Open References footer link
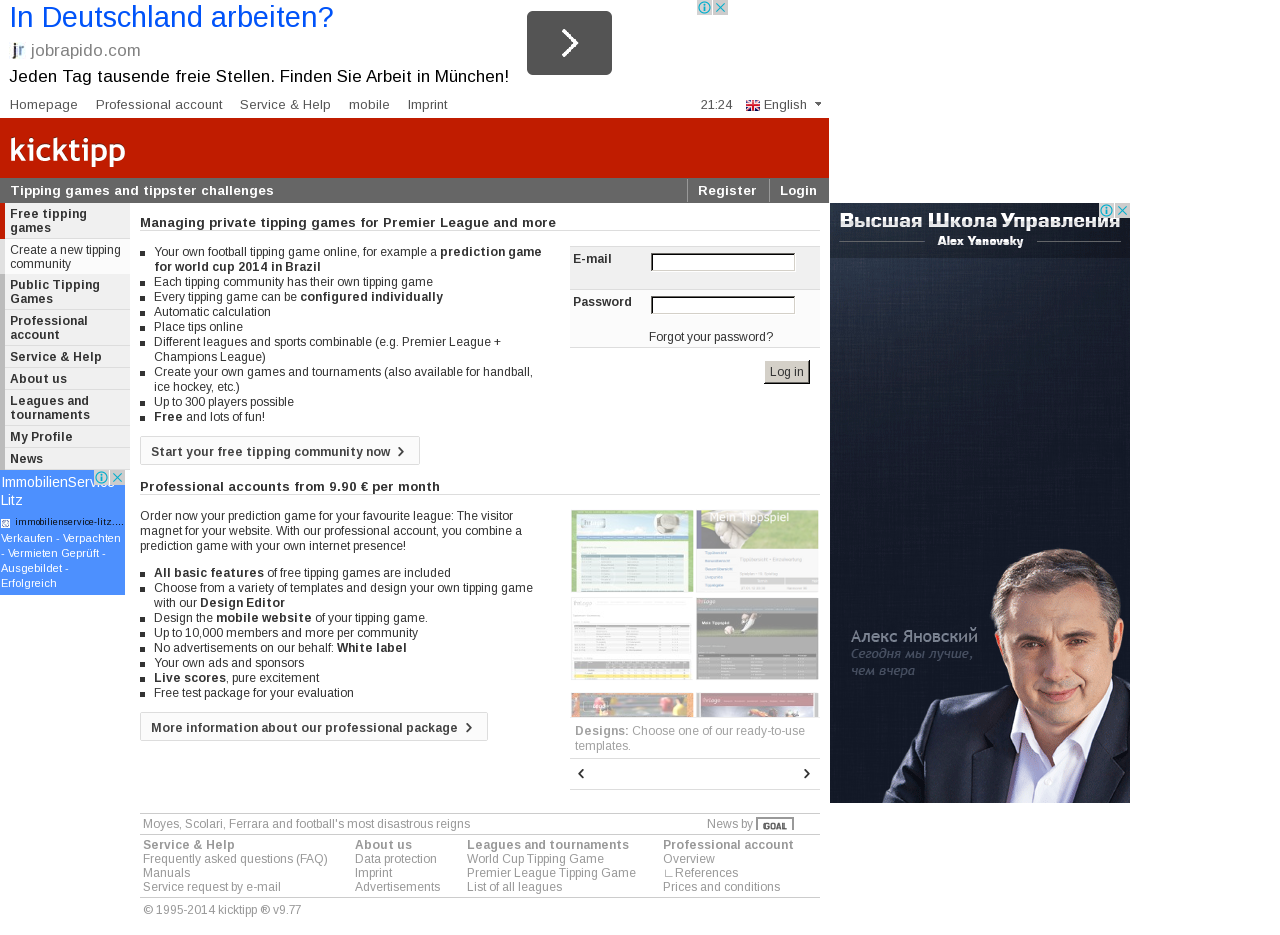The width and height of the screenshot is (1280, 935). point(706,873)
